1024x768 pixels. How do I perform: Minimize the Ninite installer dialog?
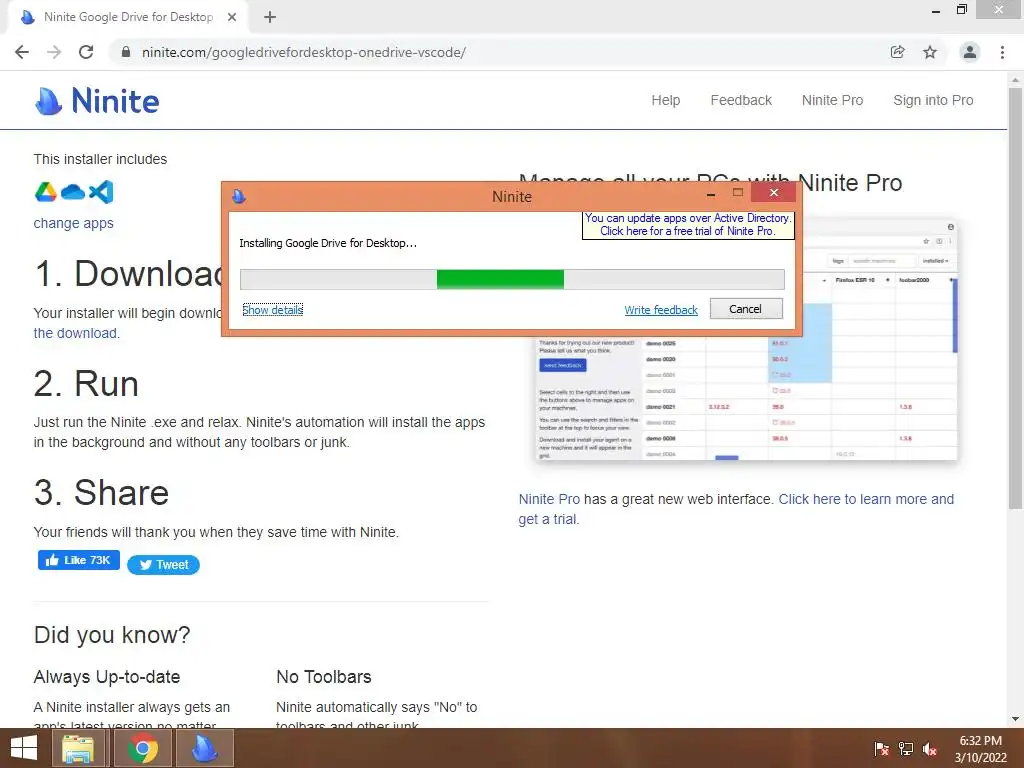coord(711,194)
